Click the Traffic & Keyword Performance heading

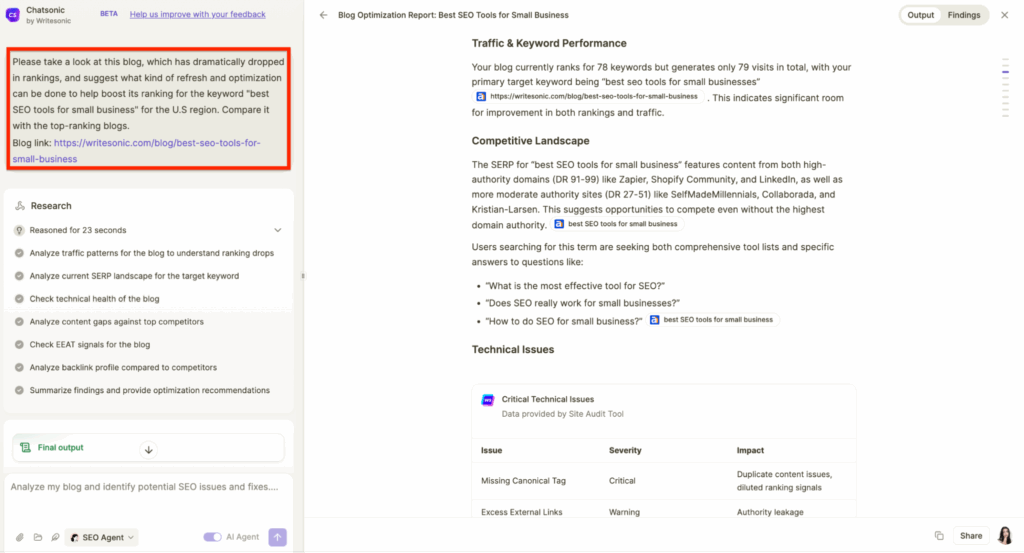(x=549, y=43)
